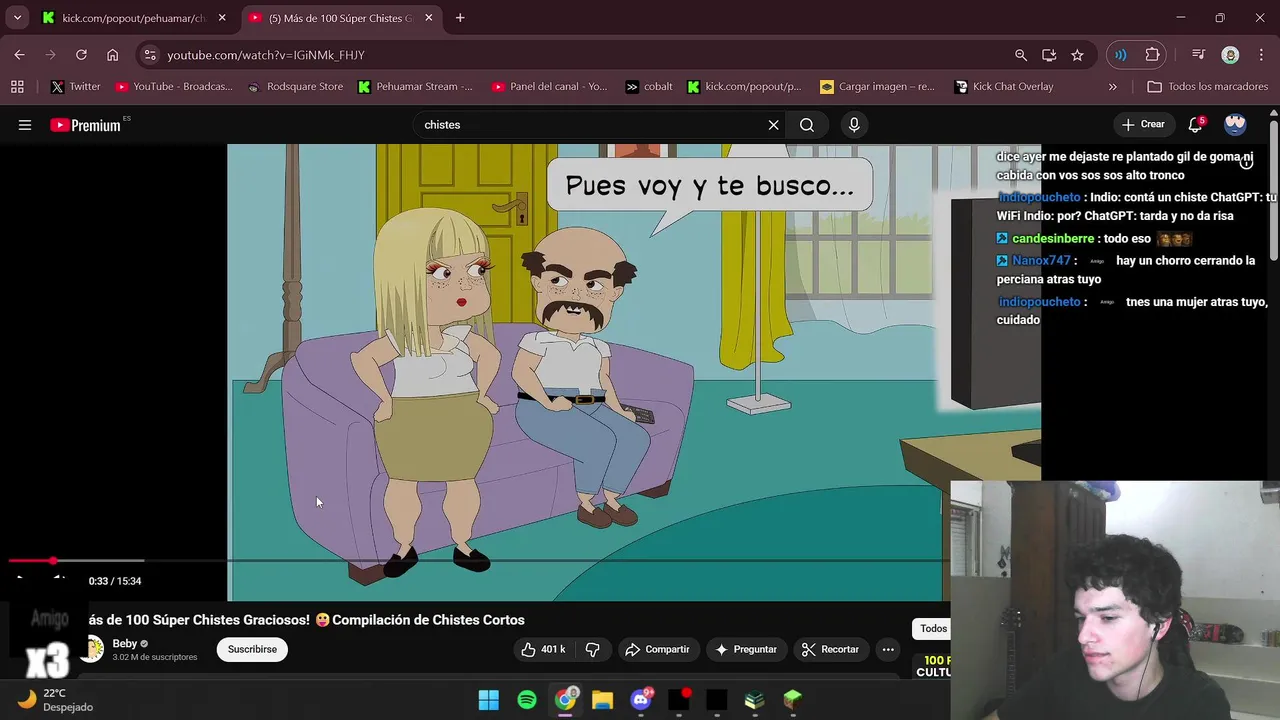
Task: Open the blue sound-wave extension icon
Action: pos(1121,55)
